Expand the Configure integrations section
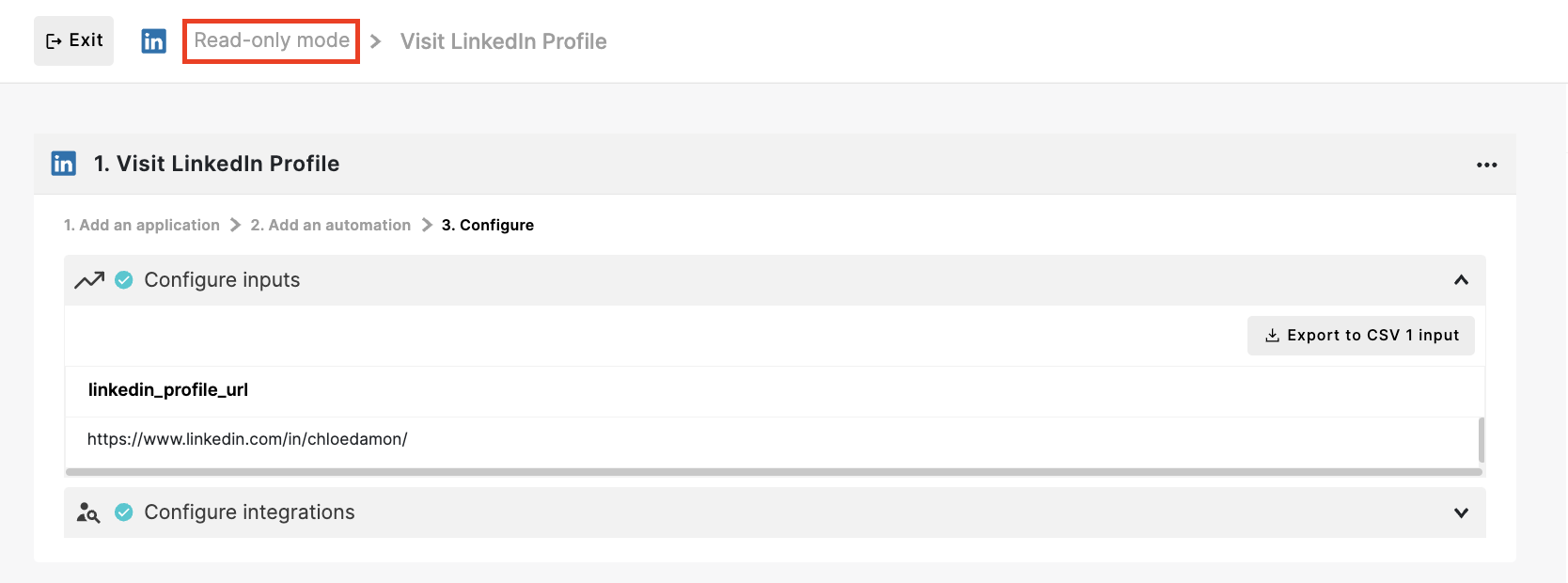 point(1461,512)
